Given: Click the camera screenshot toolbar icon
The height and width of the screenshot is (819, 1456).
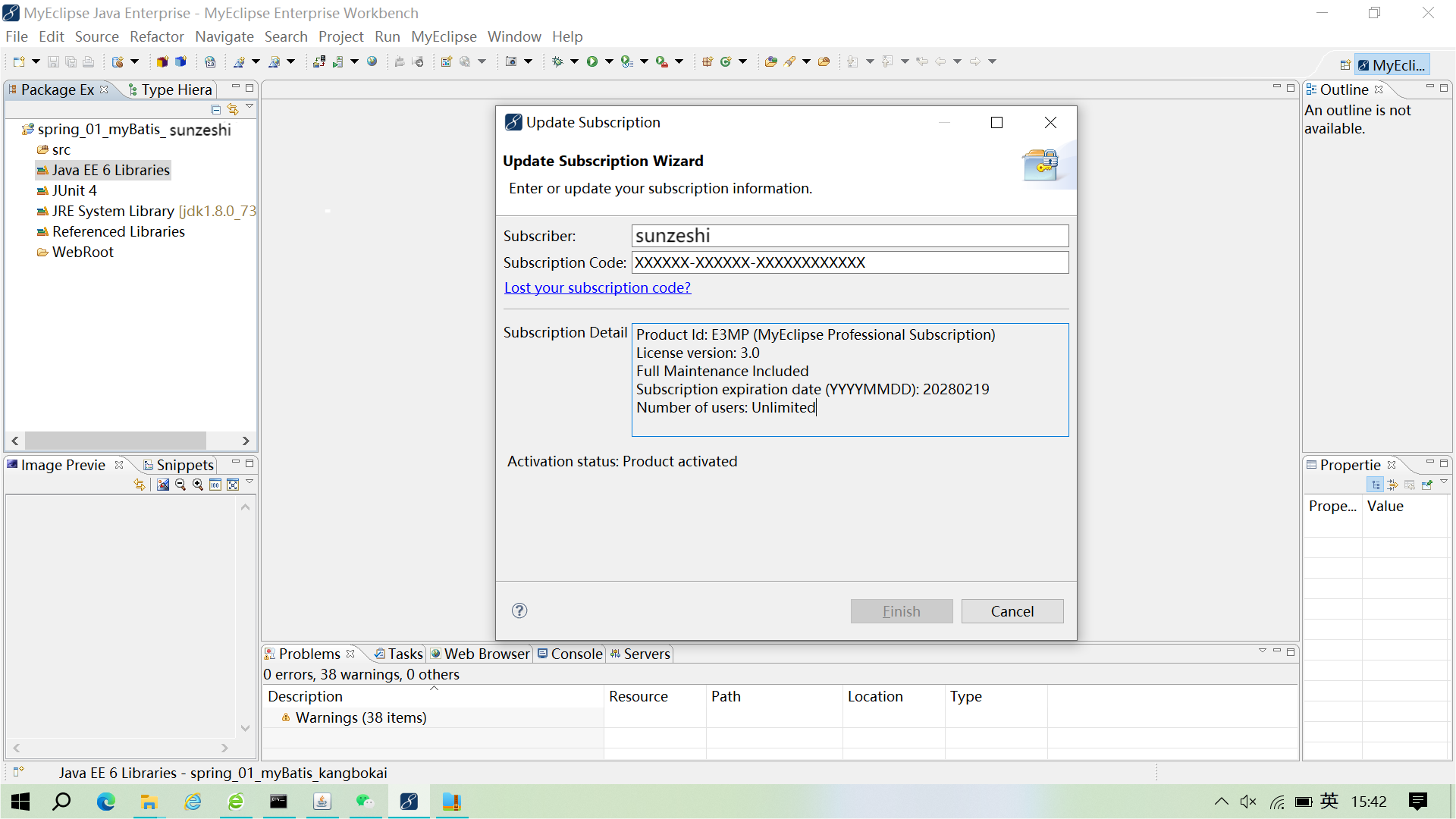Looking at the screenshot, I should [511, 61].
